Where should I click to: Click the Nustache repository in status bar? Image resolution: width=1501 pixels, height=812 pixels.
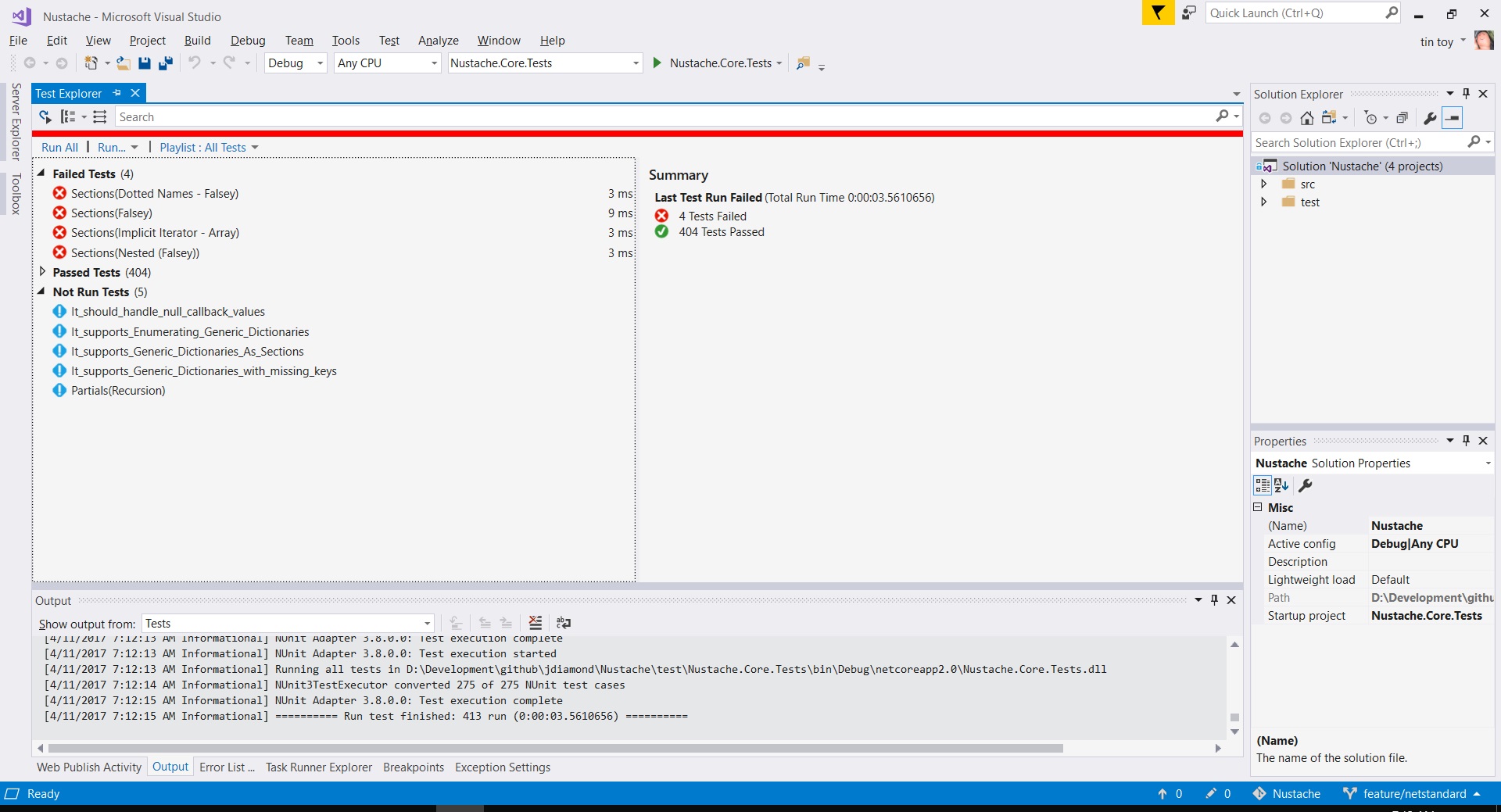click(x=1286, y=794)
